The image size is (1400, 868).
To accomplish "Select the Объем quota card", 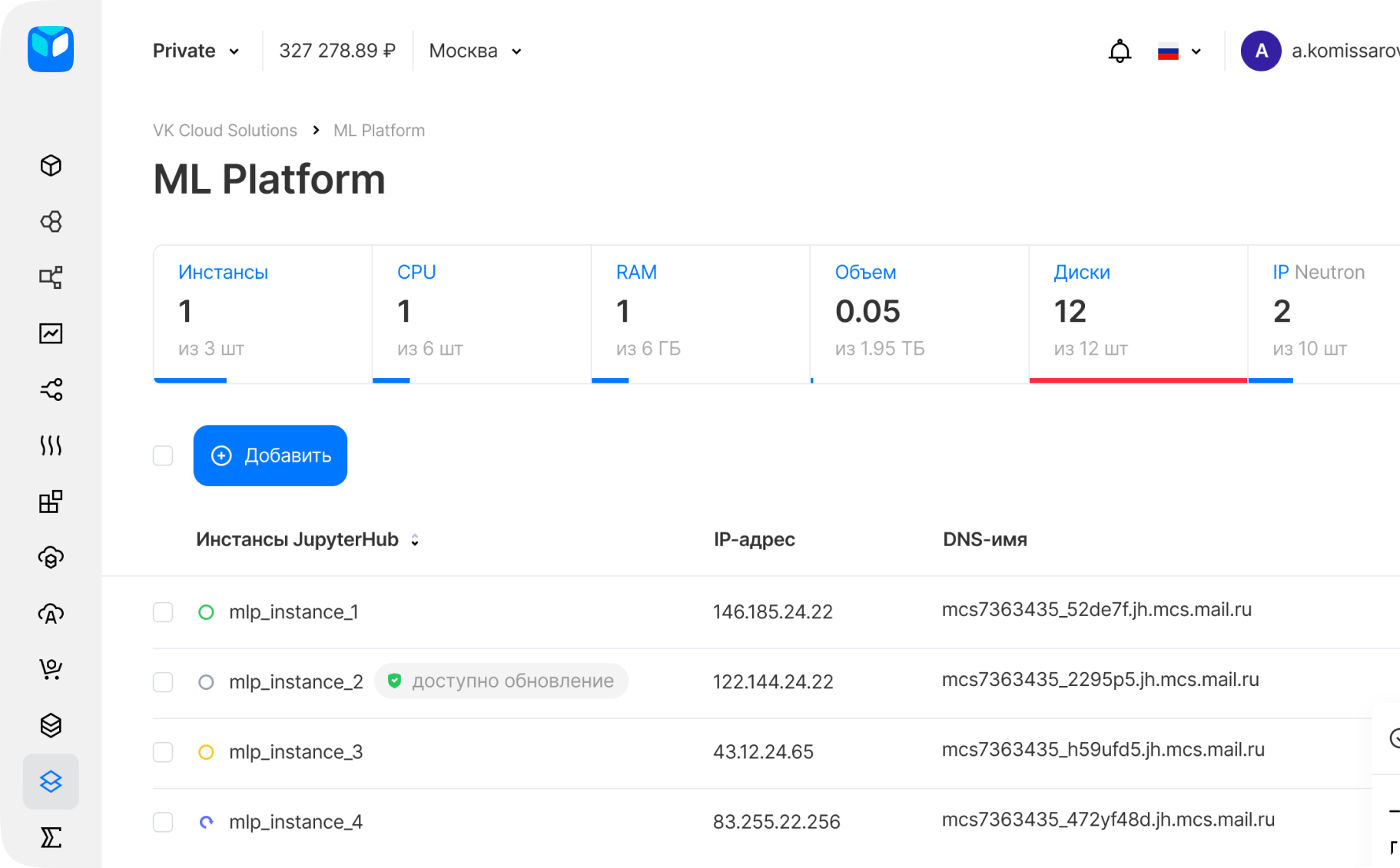I will [x=920, y=313].
